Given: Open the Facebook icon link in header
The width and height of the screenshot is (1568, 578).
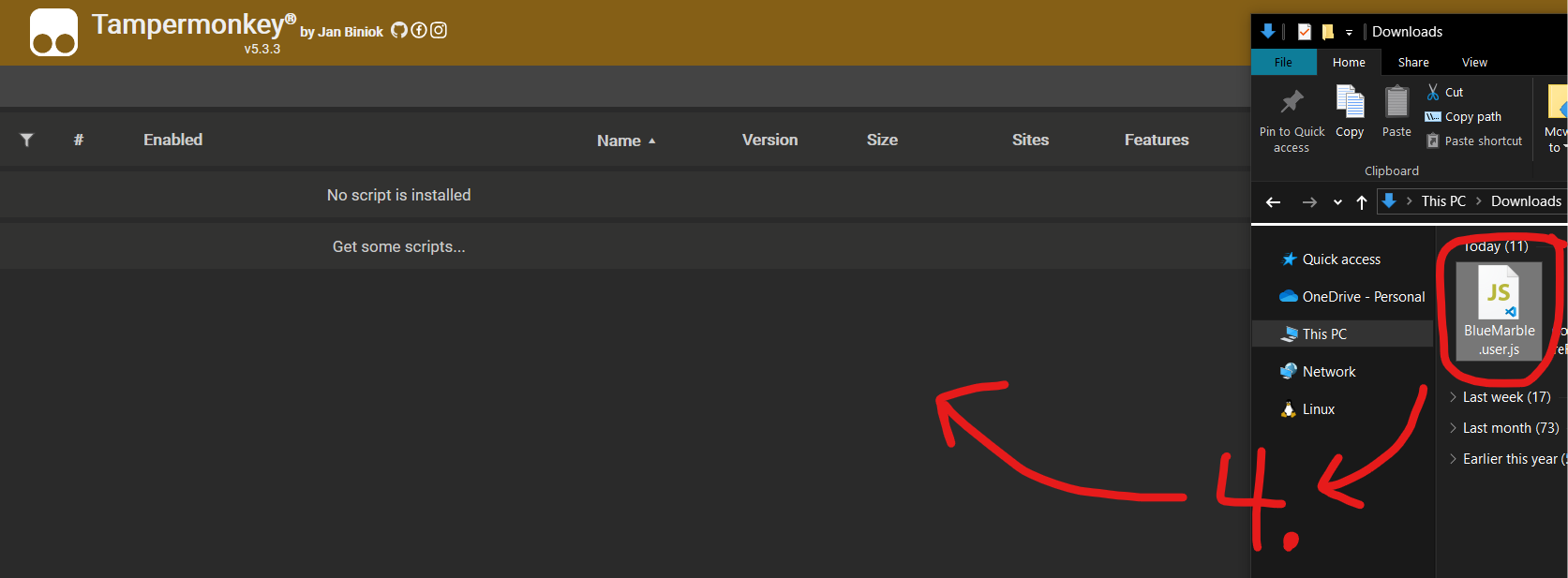Looking at the screenshot, I should point(419,30).
